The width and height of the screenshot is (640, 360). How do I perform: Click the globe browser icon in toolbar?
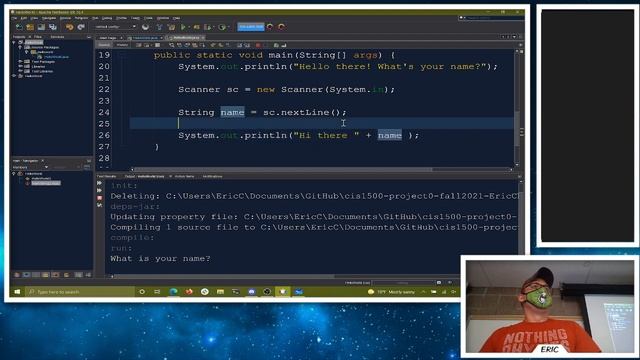pyautogui.click(x=145, y=27)
